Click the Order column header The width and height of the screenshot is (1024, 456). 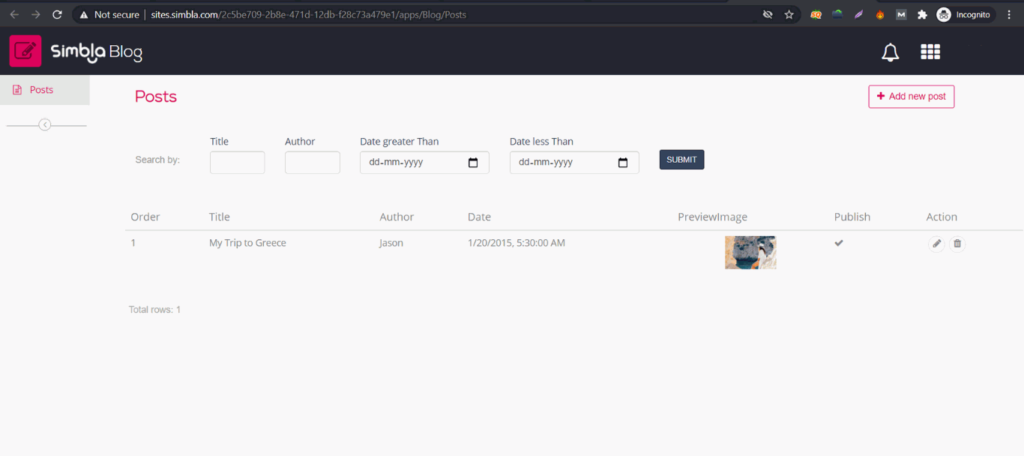tap(145, 217)
